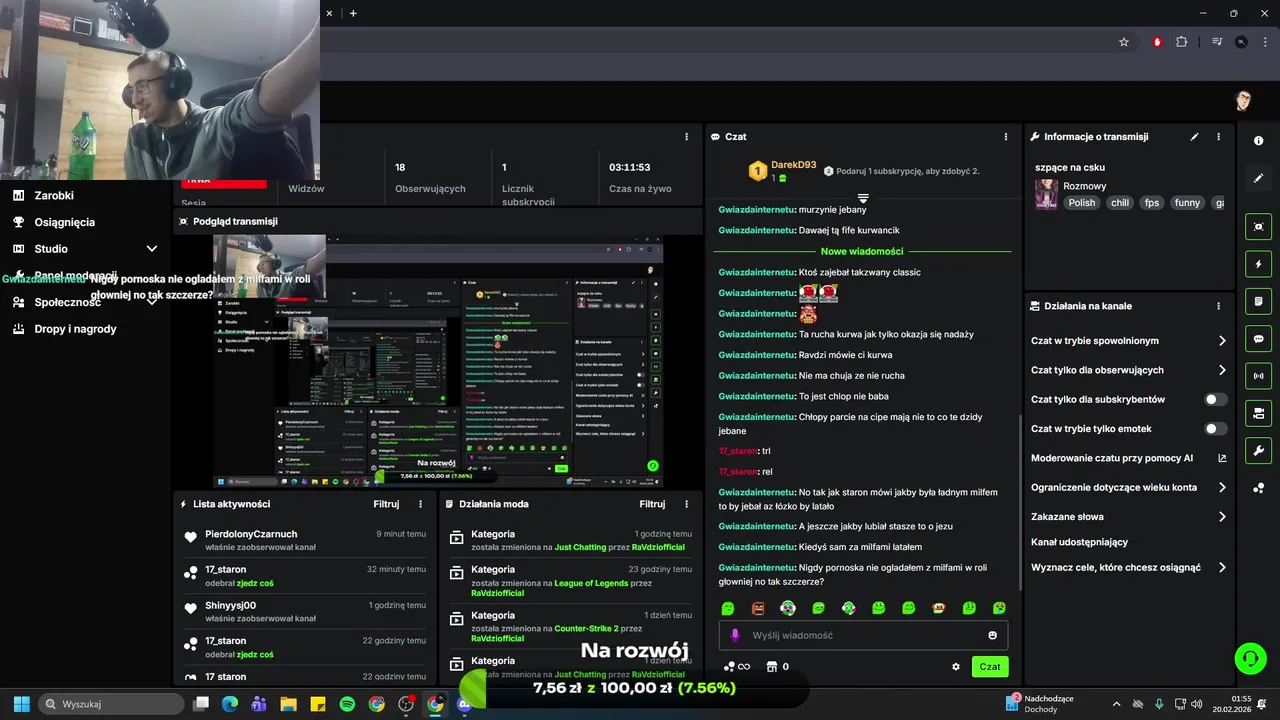Screen dimensions: 1280x720
Task: Click the Rozmowy category cover image
Action: click(x=1046, y=194)
